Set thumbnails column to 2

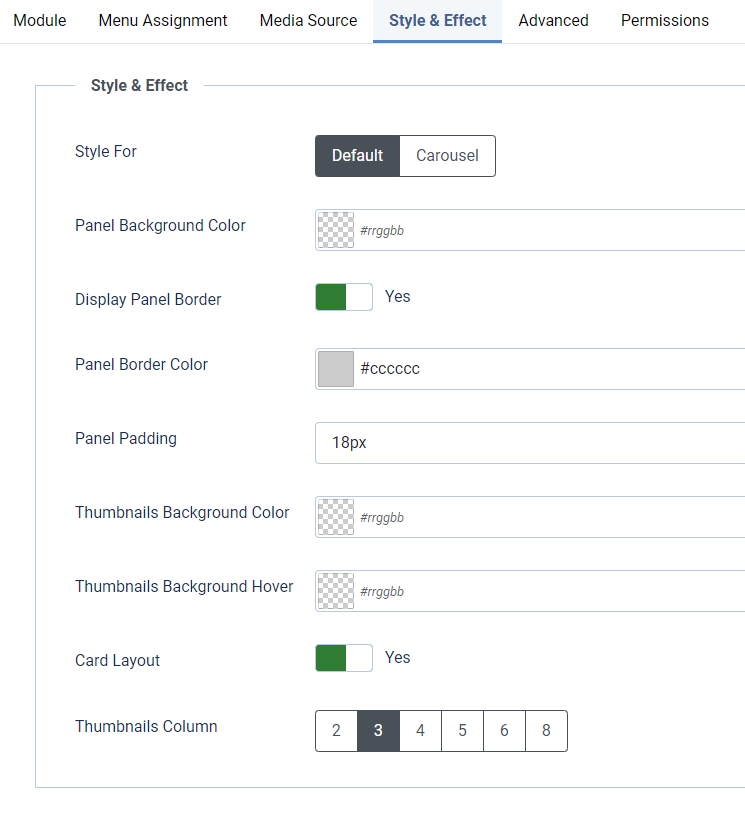(336, 731)
